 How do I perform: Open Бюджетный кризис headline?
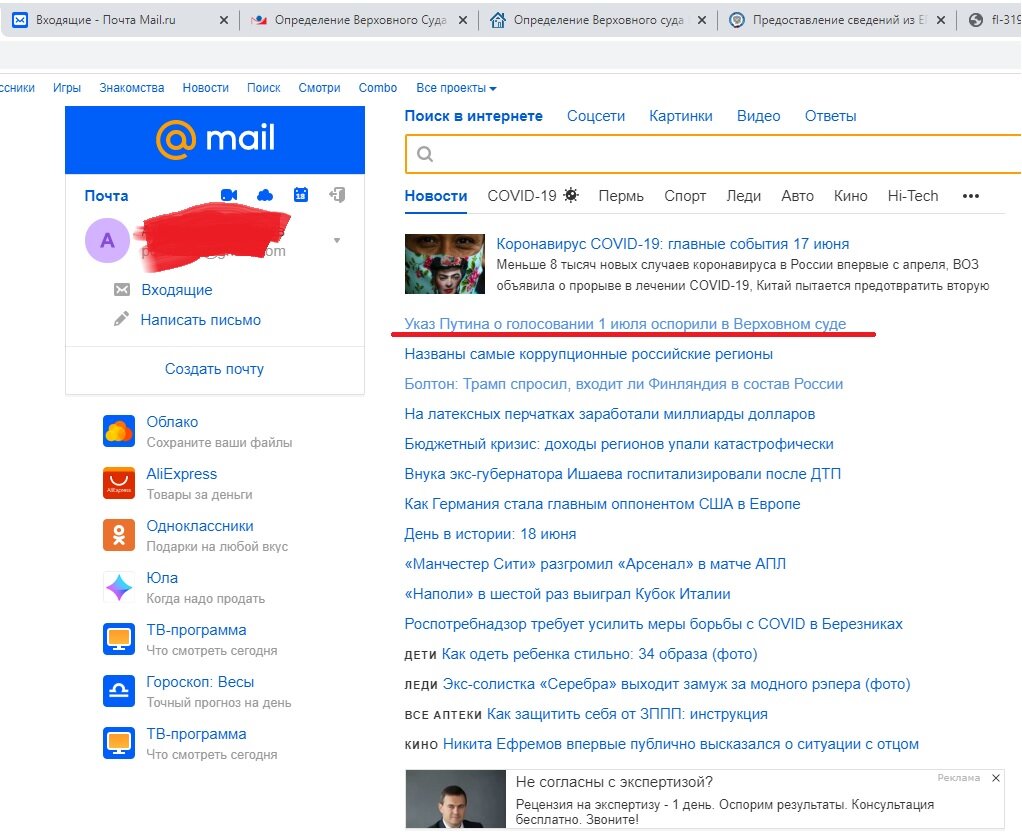tap(619, 444)
